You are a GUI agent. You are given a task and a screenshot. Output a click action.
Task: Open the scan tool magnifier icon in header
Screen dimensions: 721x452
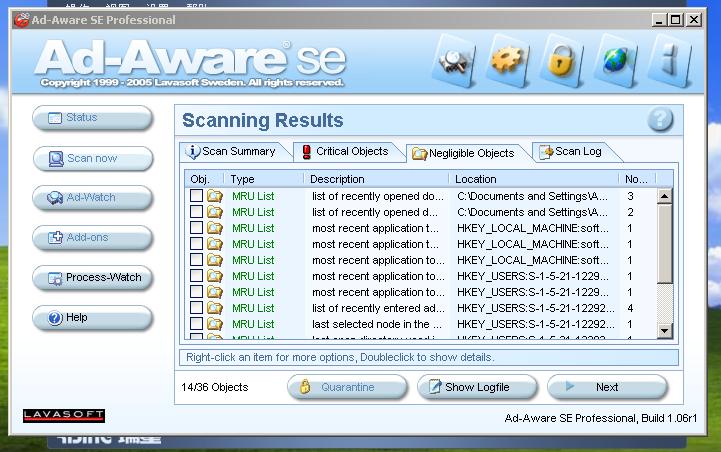[455, 62]
